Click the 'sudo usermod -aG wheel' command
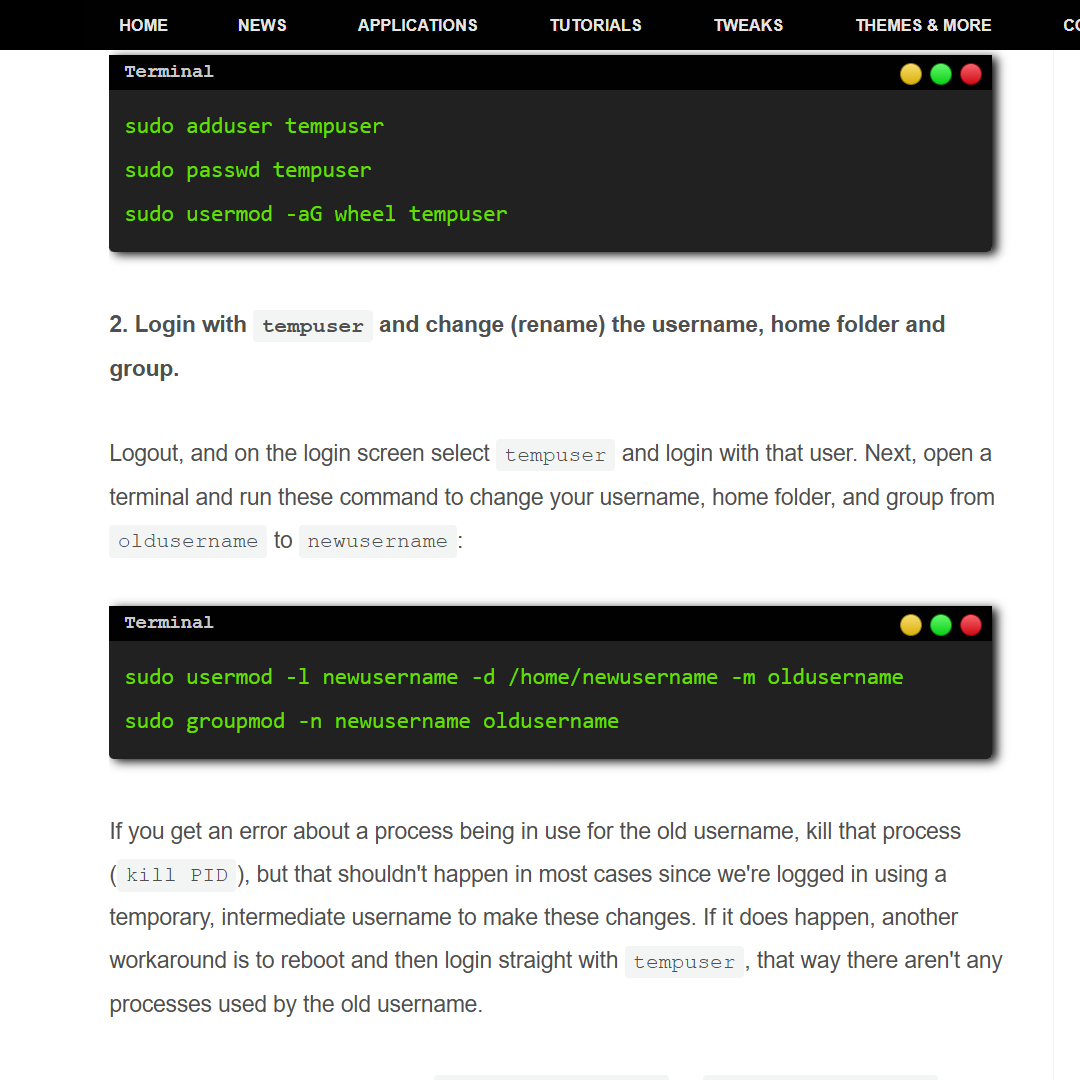Viewport: 1080px width, 1080px height. [x=316, y=214]
